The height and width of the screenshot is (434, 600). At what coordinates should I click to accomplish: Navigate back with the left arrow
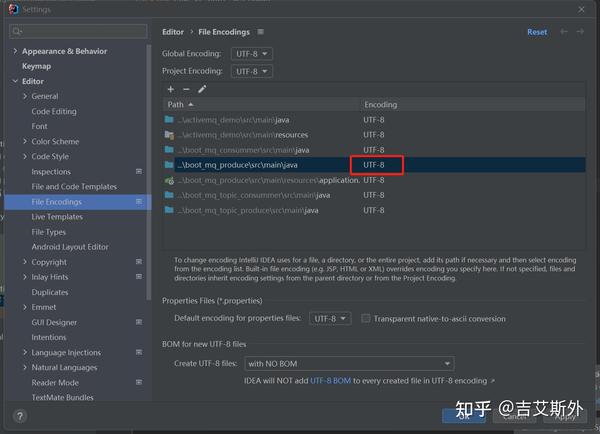564,32
